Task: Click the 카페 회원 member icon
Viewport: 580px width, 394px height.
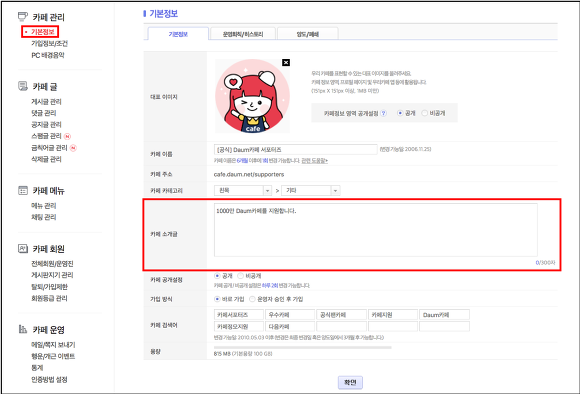Action: [23, 249]
